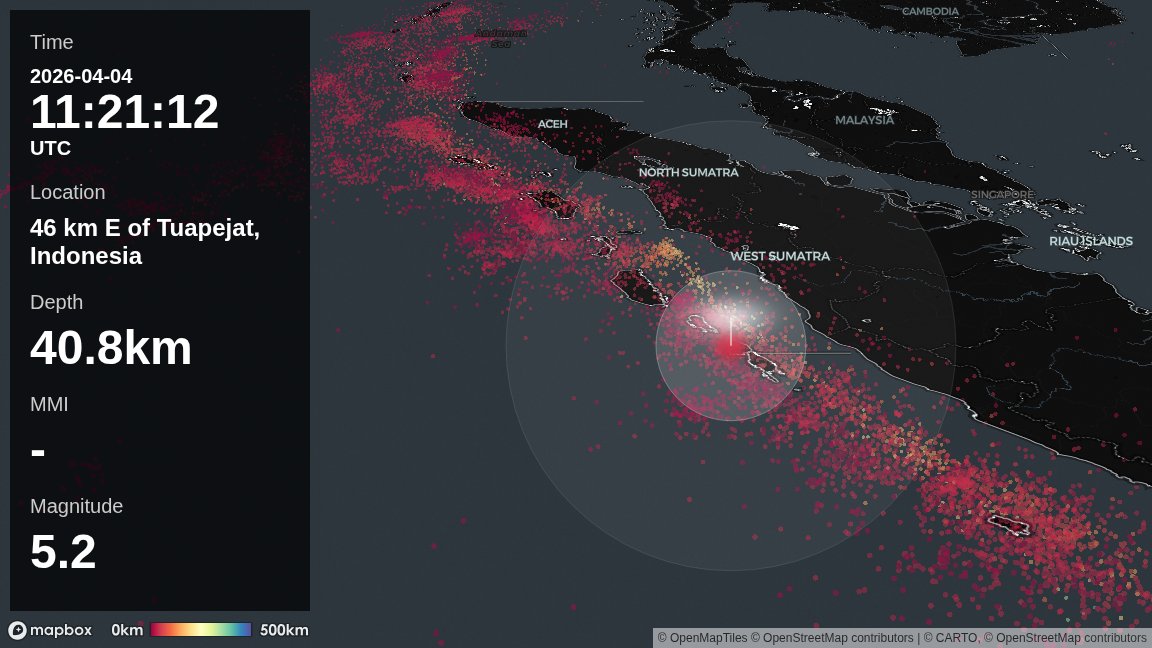Click the depth reading 40.8km
This screenshot has height=648, width=1152.
(111, 348)
